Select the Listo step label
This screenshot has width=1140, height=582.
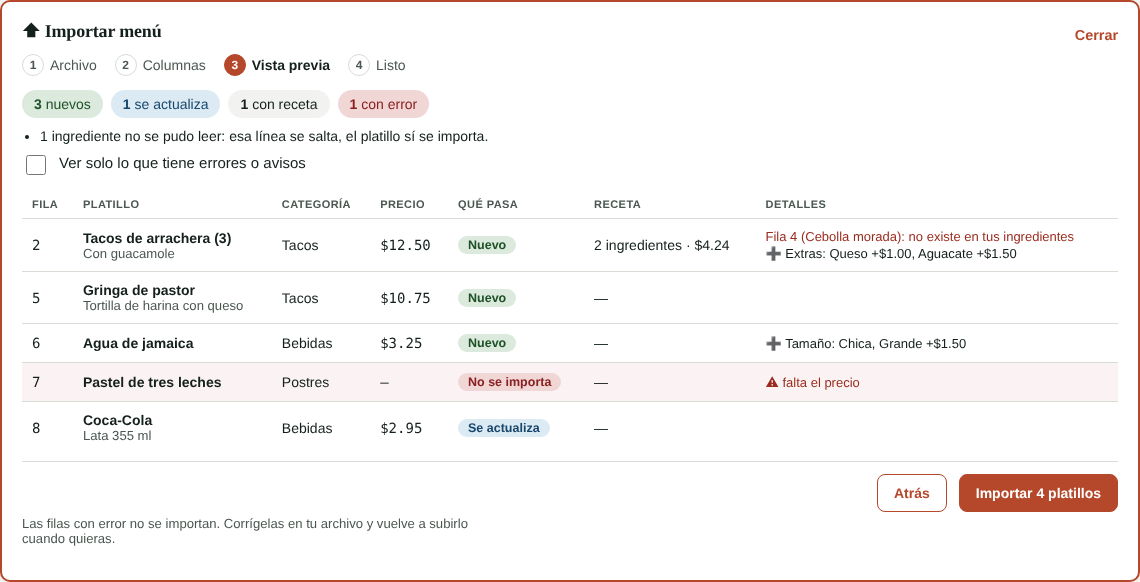(390, 65)
